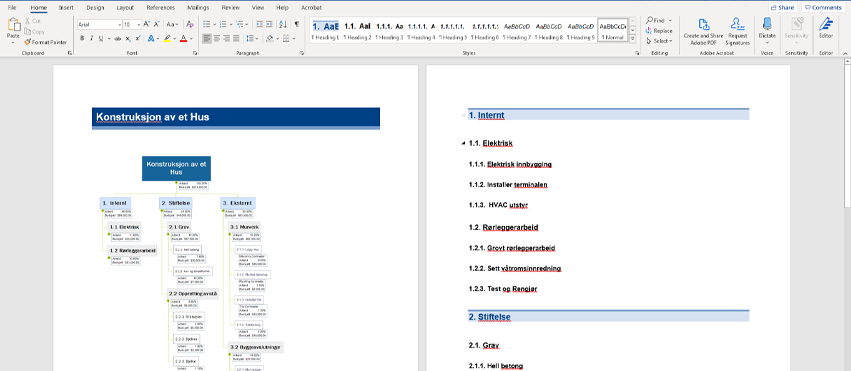Toggle subscript formatting
The width and height of the screenshot is (851, 371).
[128, 39]
